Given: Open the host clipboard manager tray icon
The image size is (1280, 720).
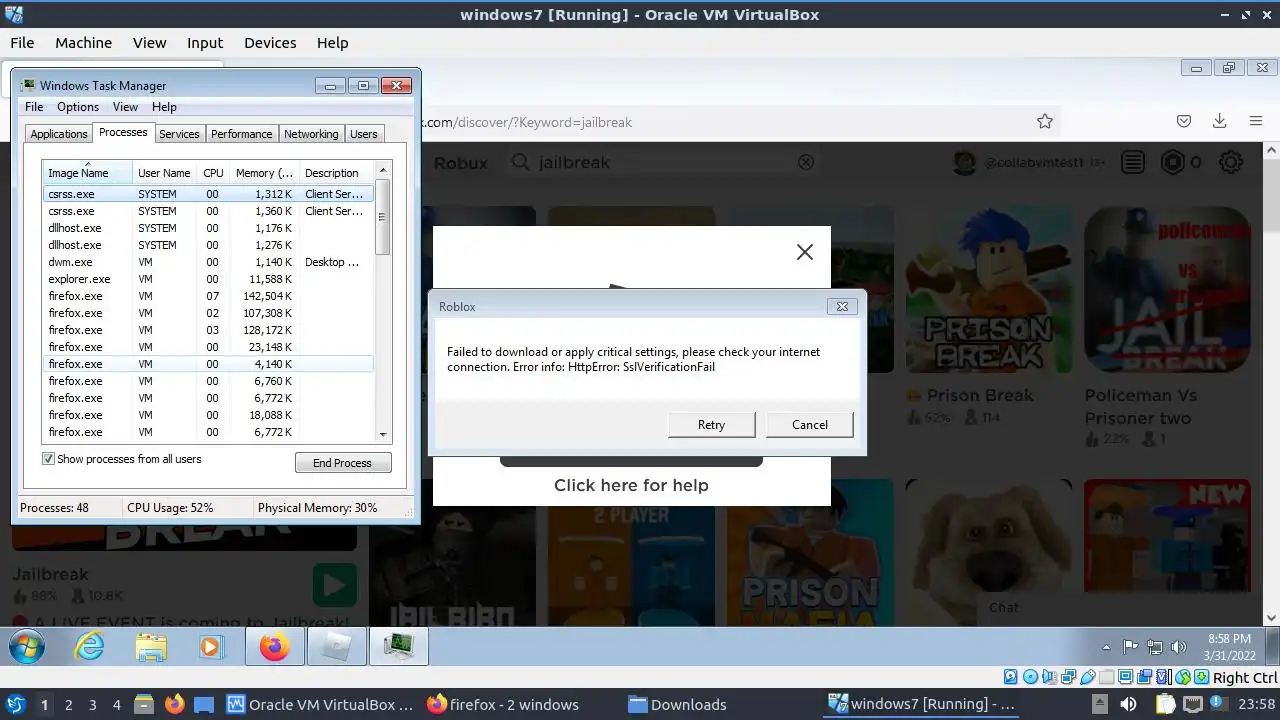Looking at the screenshot, I should coord(1165,704).
